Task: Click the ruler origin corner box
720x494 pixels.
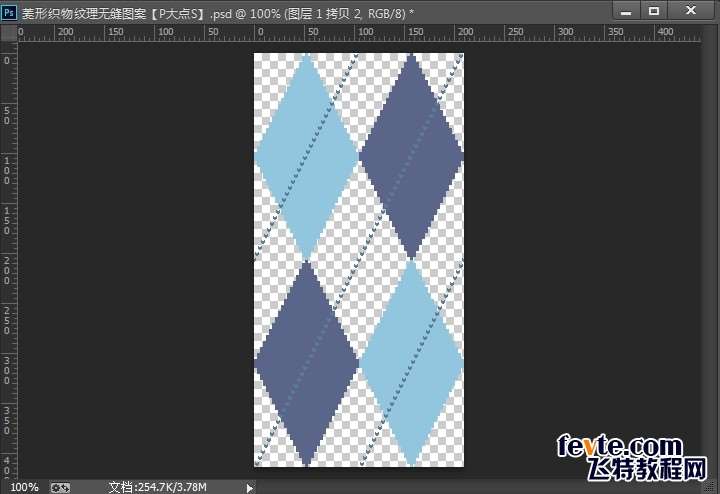Action: tap(8, 32)
